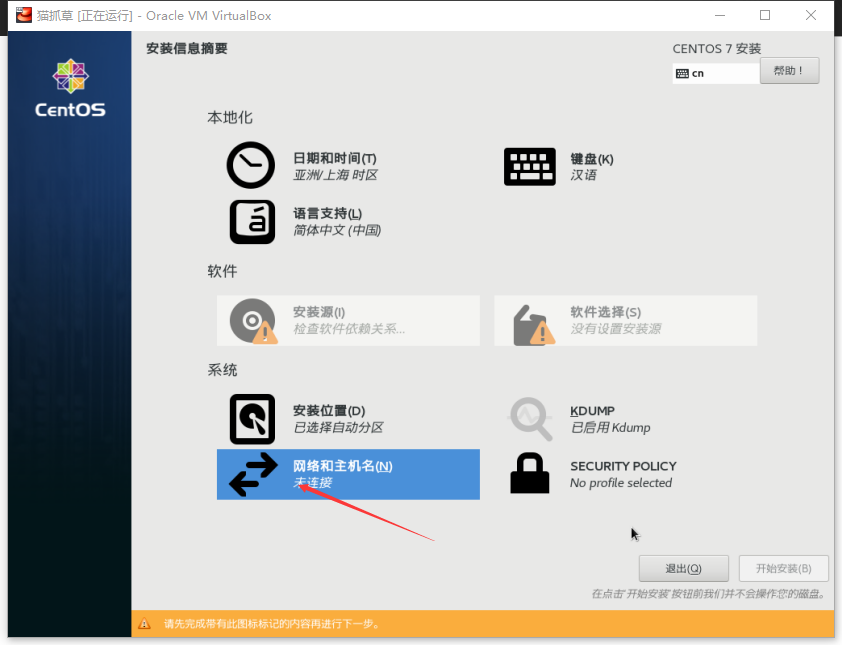Click the 亚洲/上海 时区 status text
Image resolution: width=842 pixels, height=645 pixels.
click(x=335, y=175)
